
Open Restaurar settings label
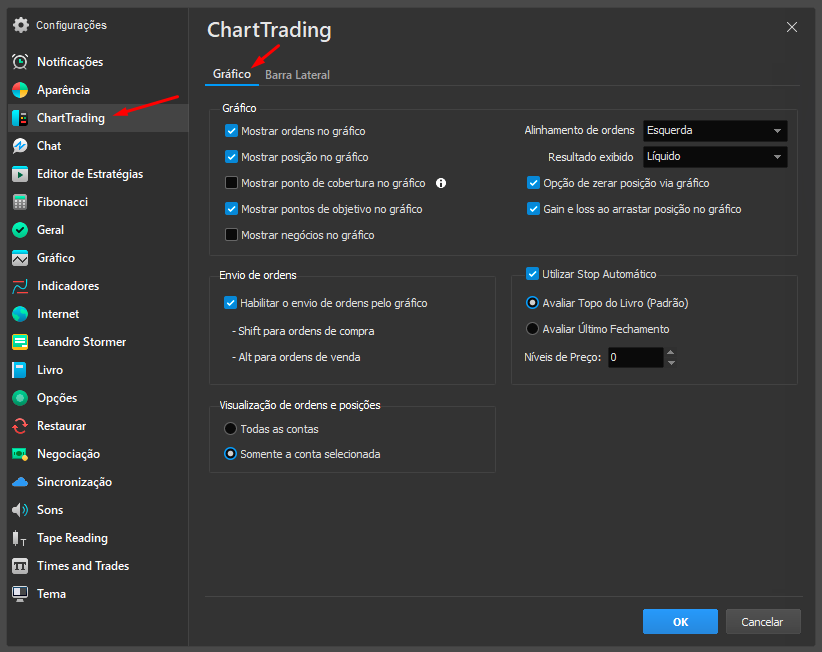click(61, 426)
